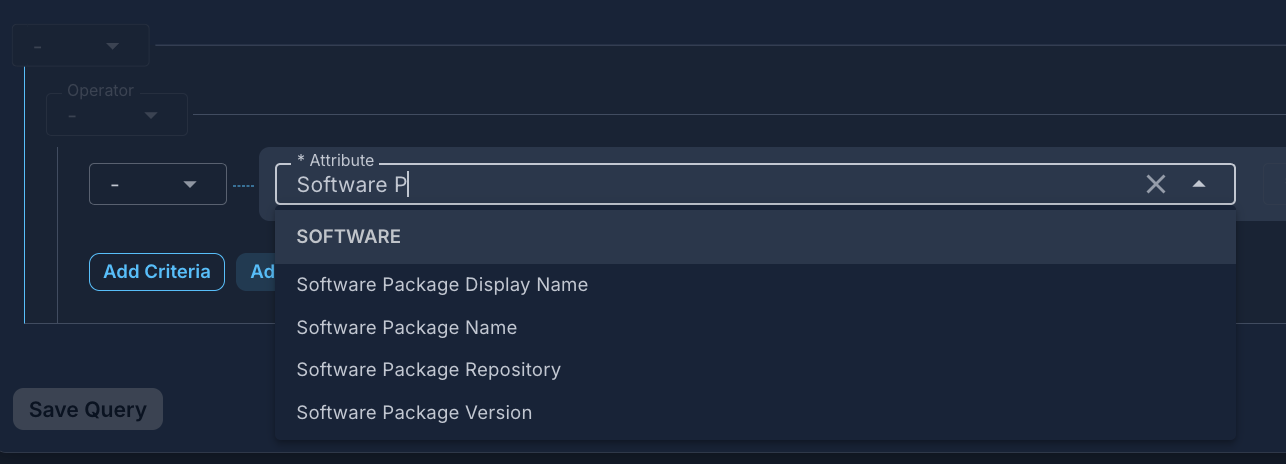The width and height of the screenshot is (1286, 464).
Task: Select Software Package Version from the list
Action: 414,413
